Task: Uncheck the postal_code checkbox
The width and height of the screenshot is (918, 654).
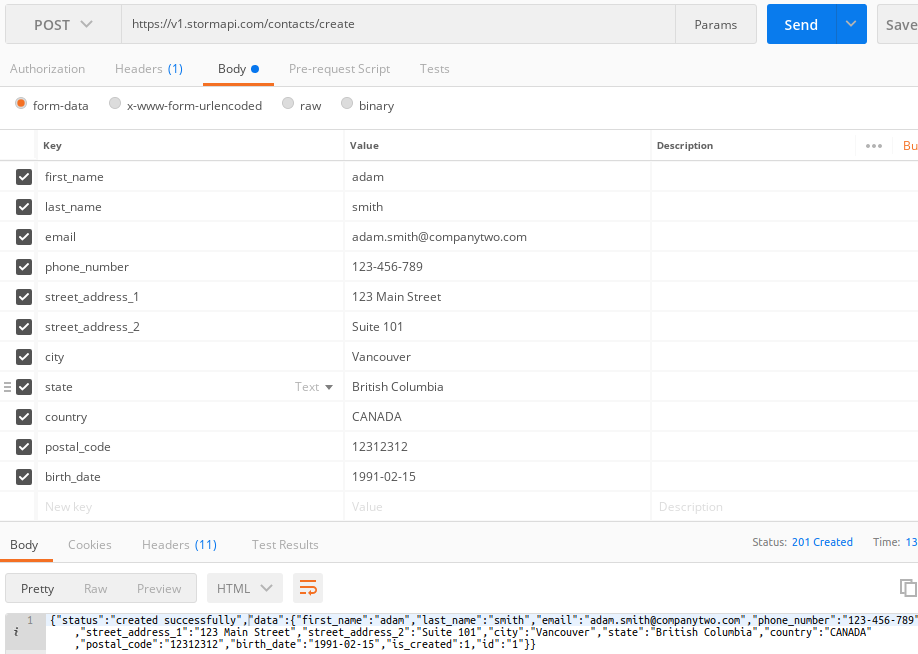Action: tap(24, 447)
